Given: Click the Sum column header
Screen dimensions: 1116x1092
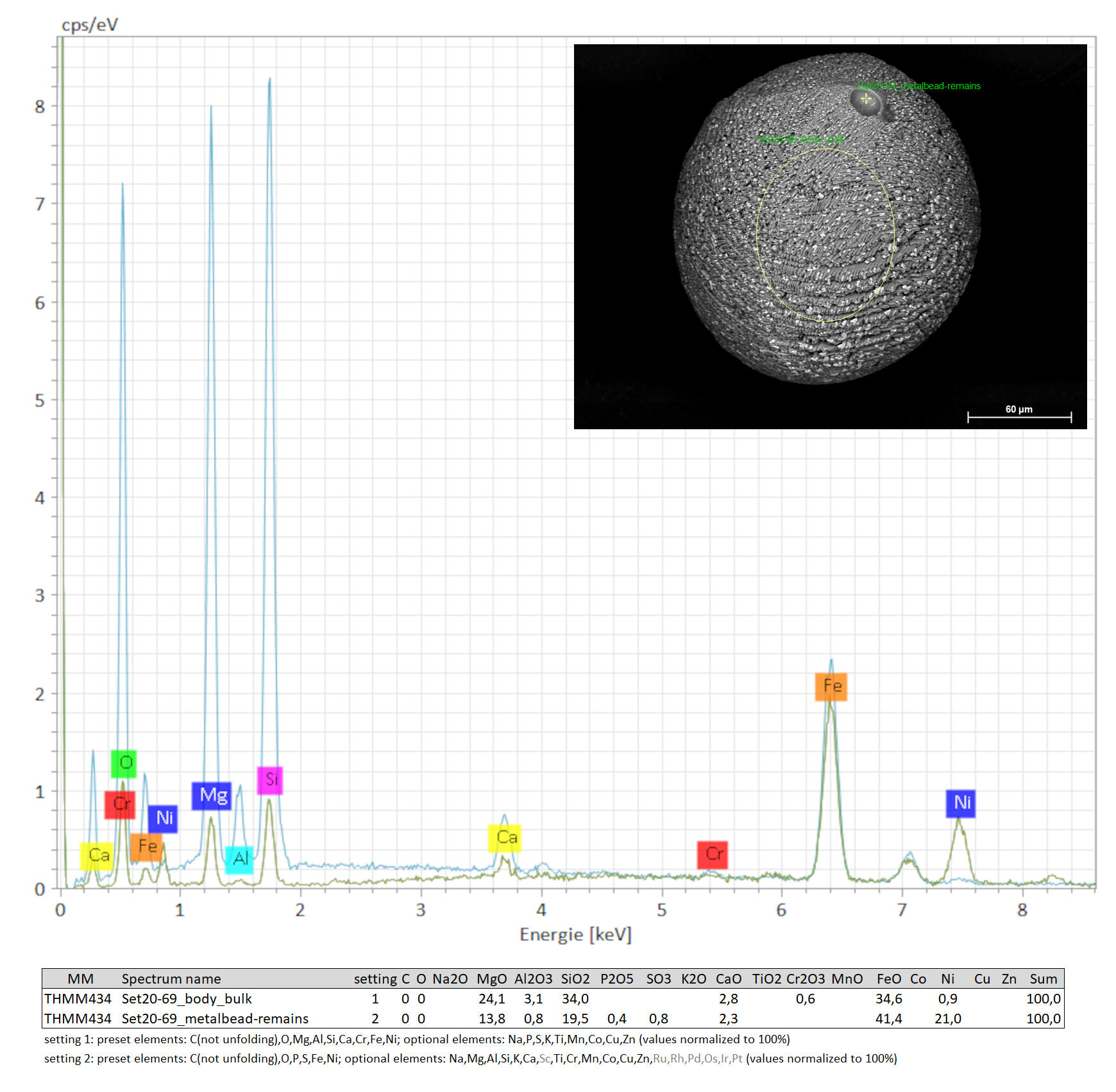Looking at the screenshot, I should (1043, 978).
